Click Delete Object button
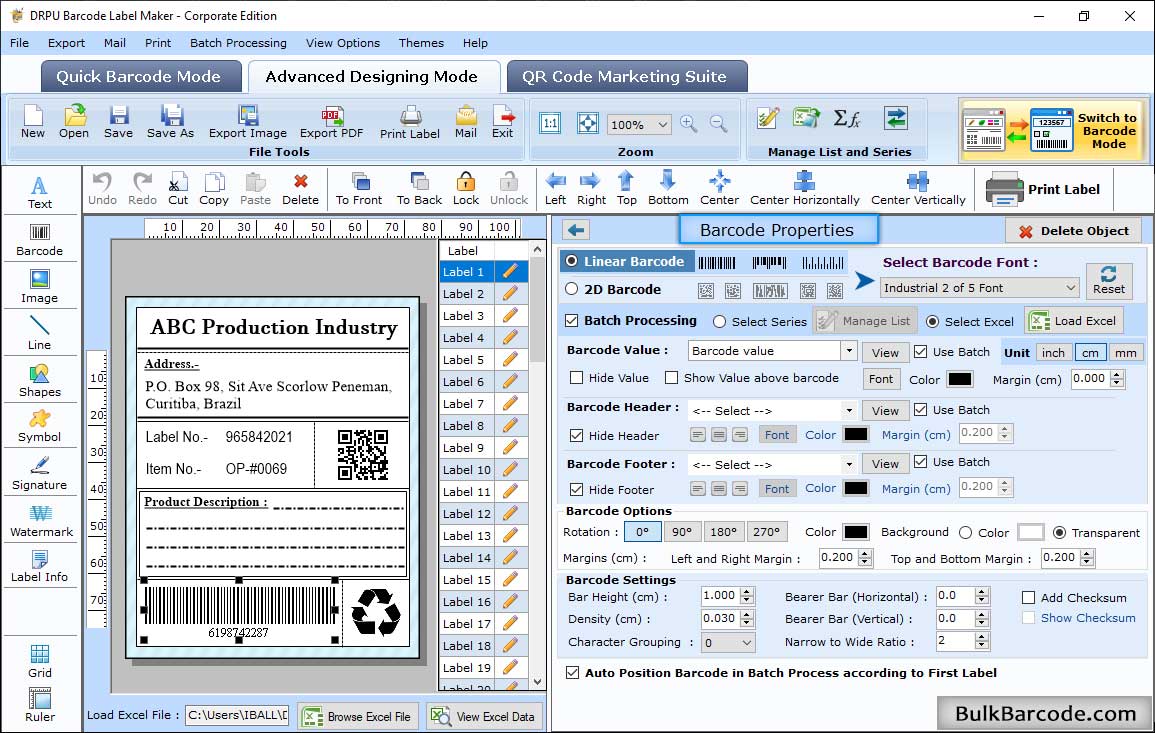The width and height of the screenshot is (1155, 733). click(1072, 231)
